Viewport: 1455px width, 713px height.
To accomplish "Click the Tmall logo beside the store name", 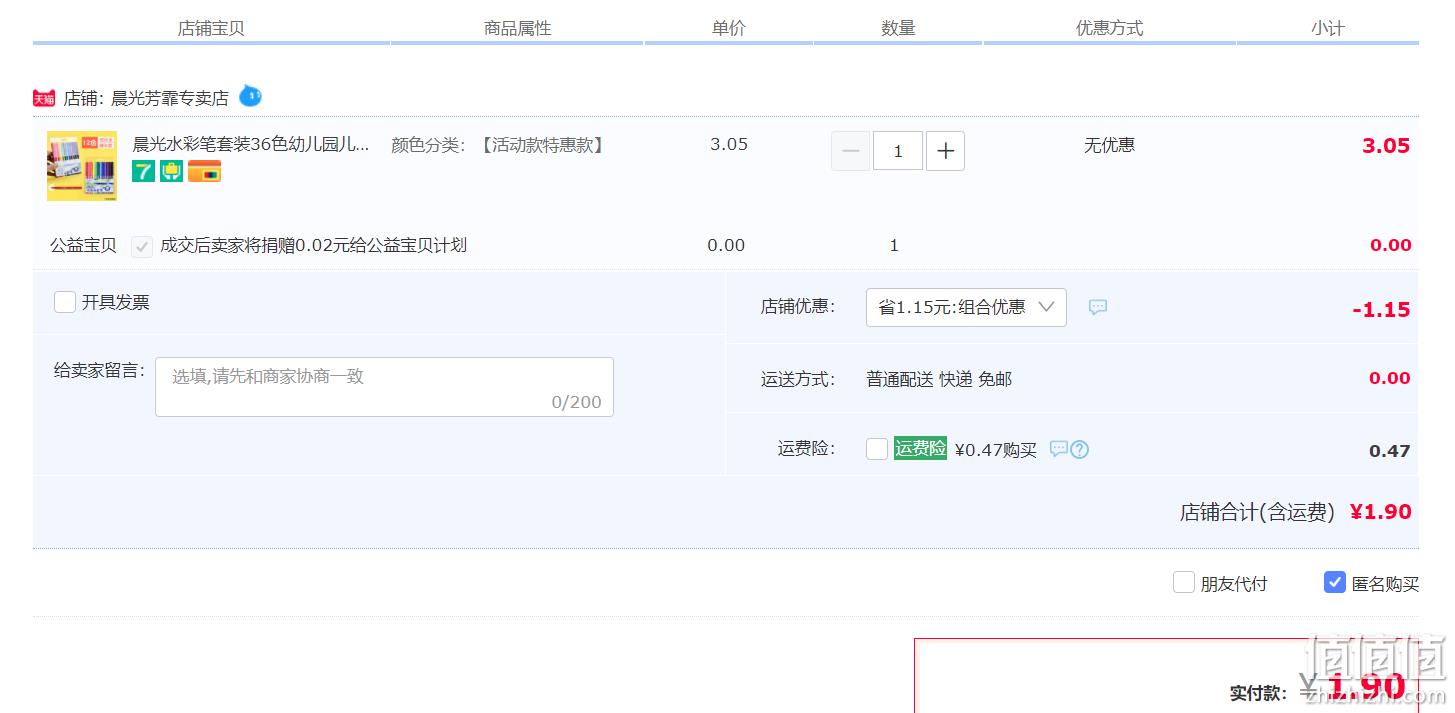I will pos(44,98).
